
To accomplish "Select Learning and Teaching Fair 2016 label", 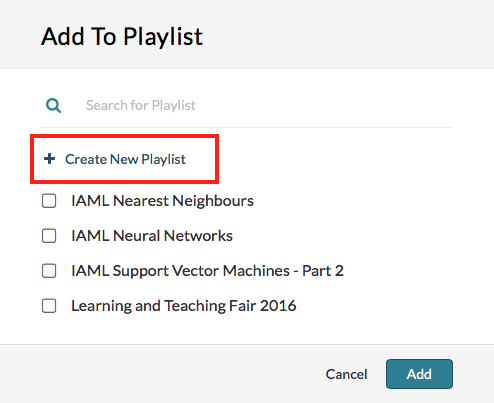I will (x=184, y=306).
